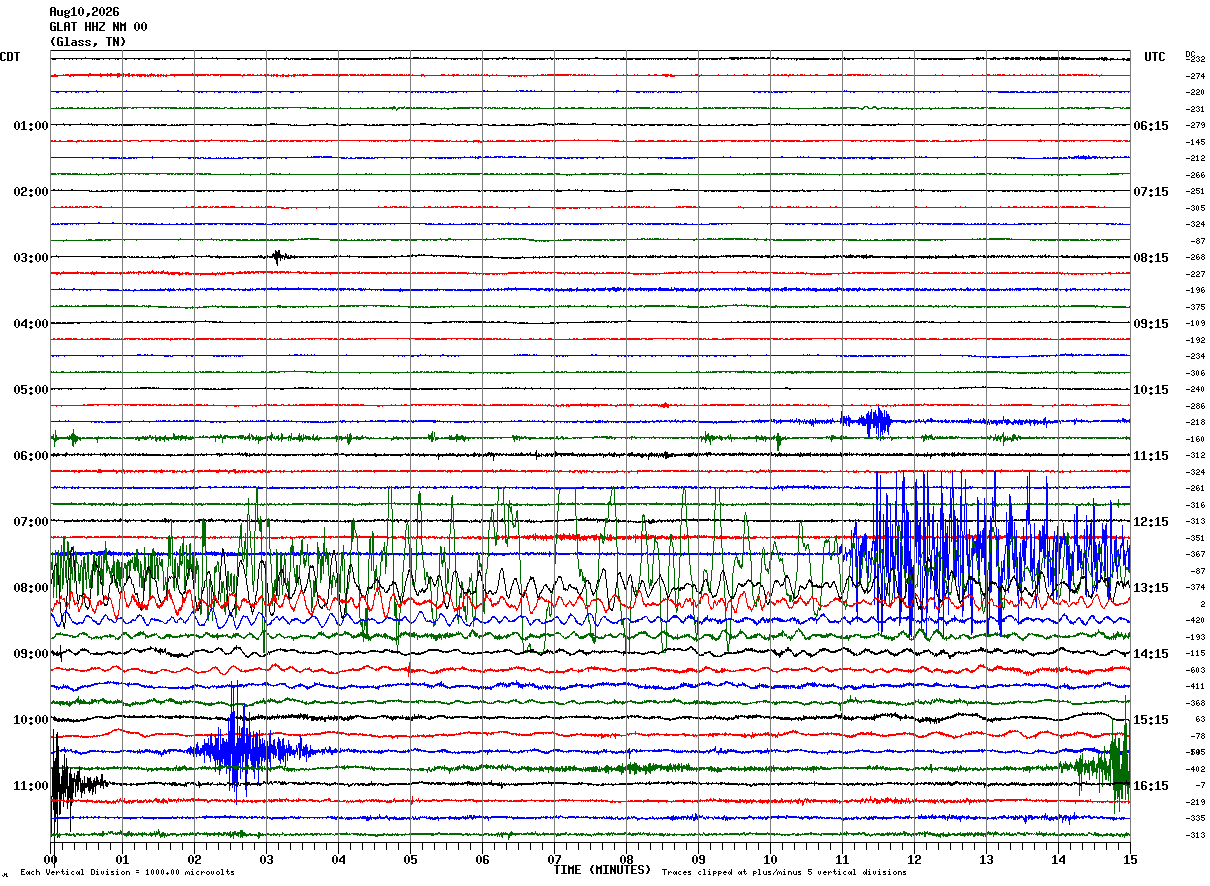1210x886 pixels.
Task: Click the DC offset value '-305'
Action: click(x=1195, y=208)
